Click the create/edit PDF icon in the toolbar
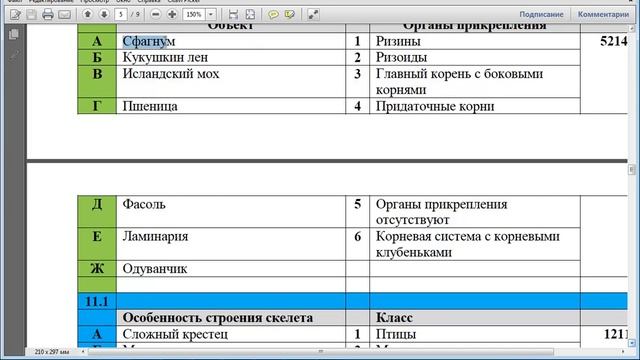 pyautogui.click(x=16, y=15)
